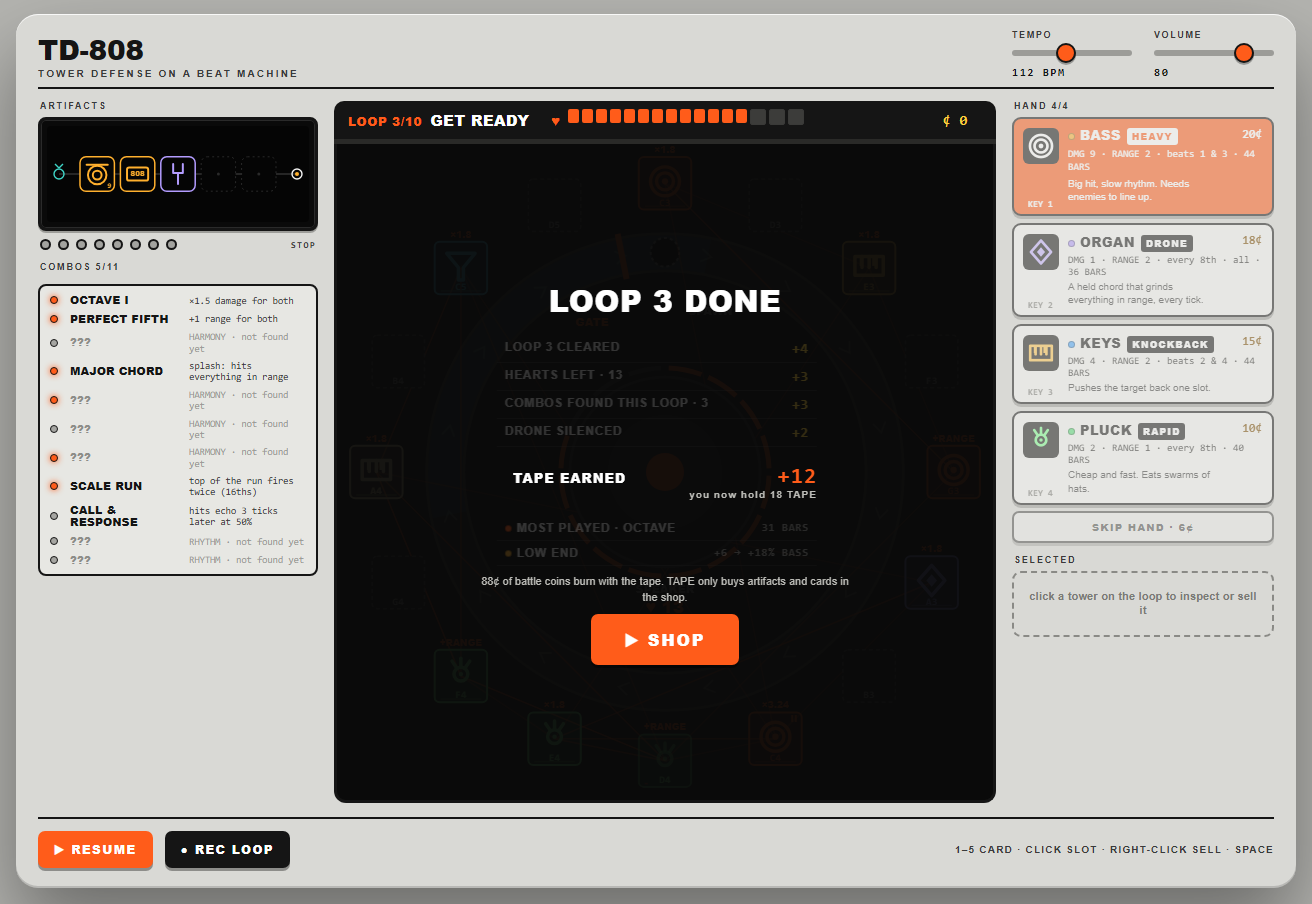Screen dimensions: 1312x904
Task: Click the coin counter showing ¢ 0
Action: (x=955, y=120)
